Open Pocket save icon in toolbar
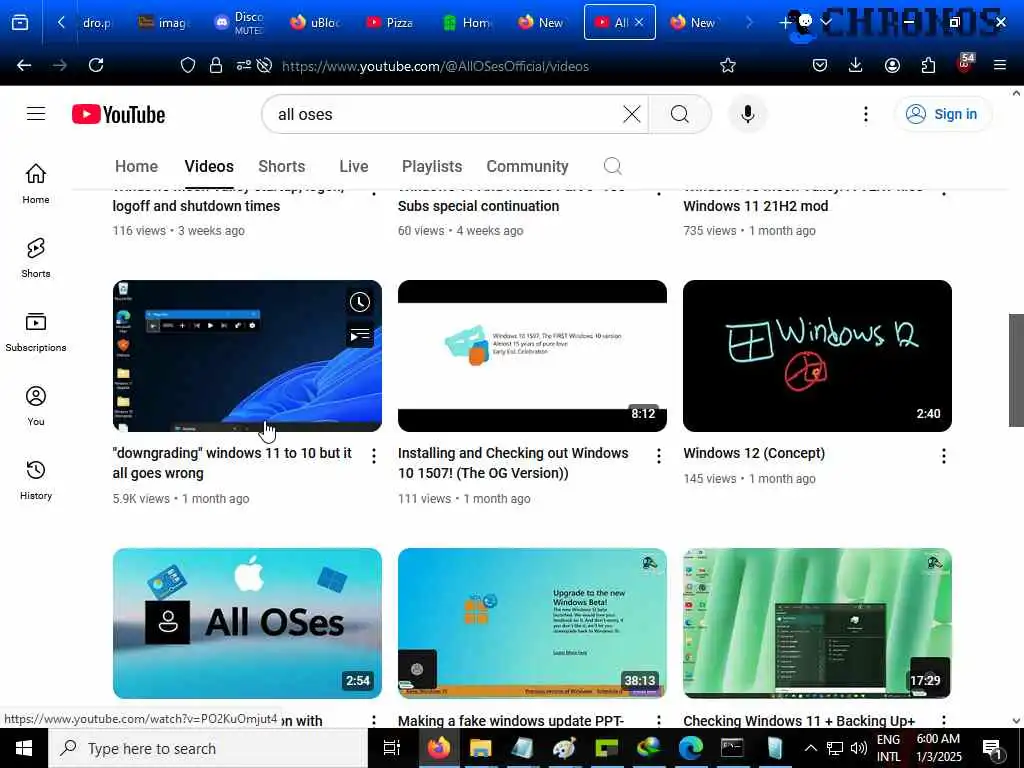 click(x=820, y=65)
